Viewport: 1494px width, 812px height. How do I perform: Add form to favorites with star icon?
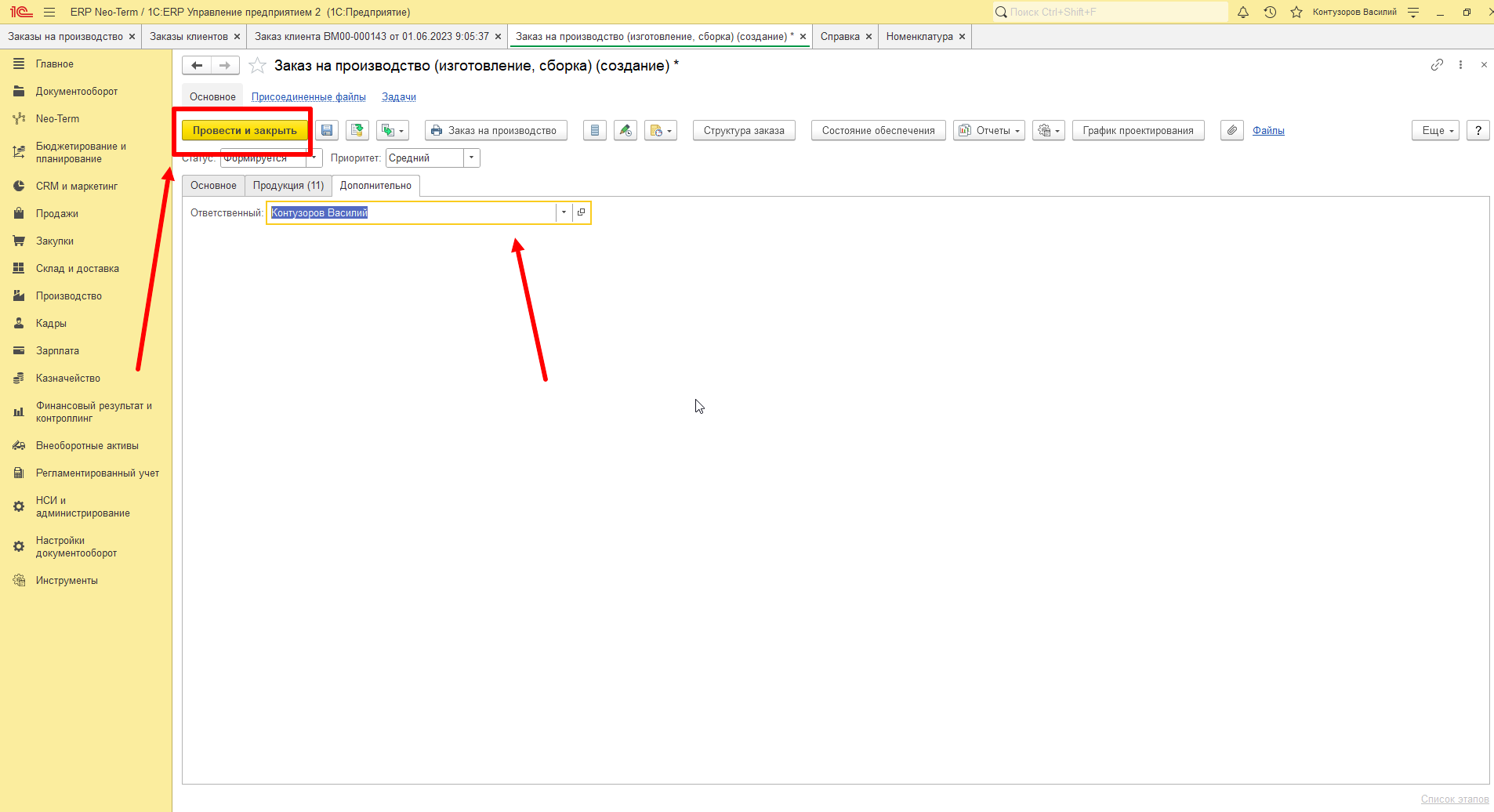pos(257,66)
